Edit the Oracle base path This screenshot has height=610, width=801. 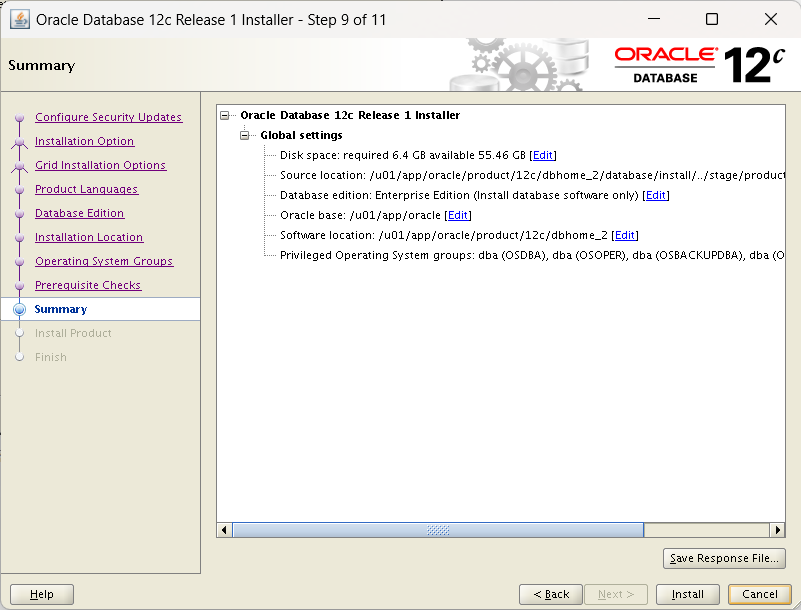457,215
